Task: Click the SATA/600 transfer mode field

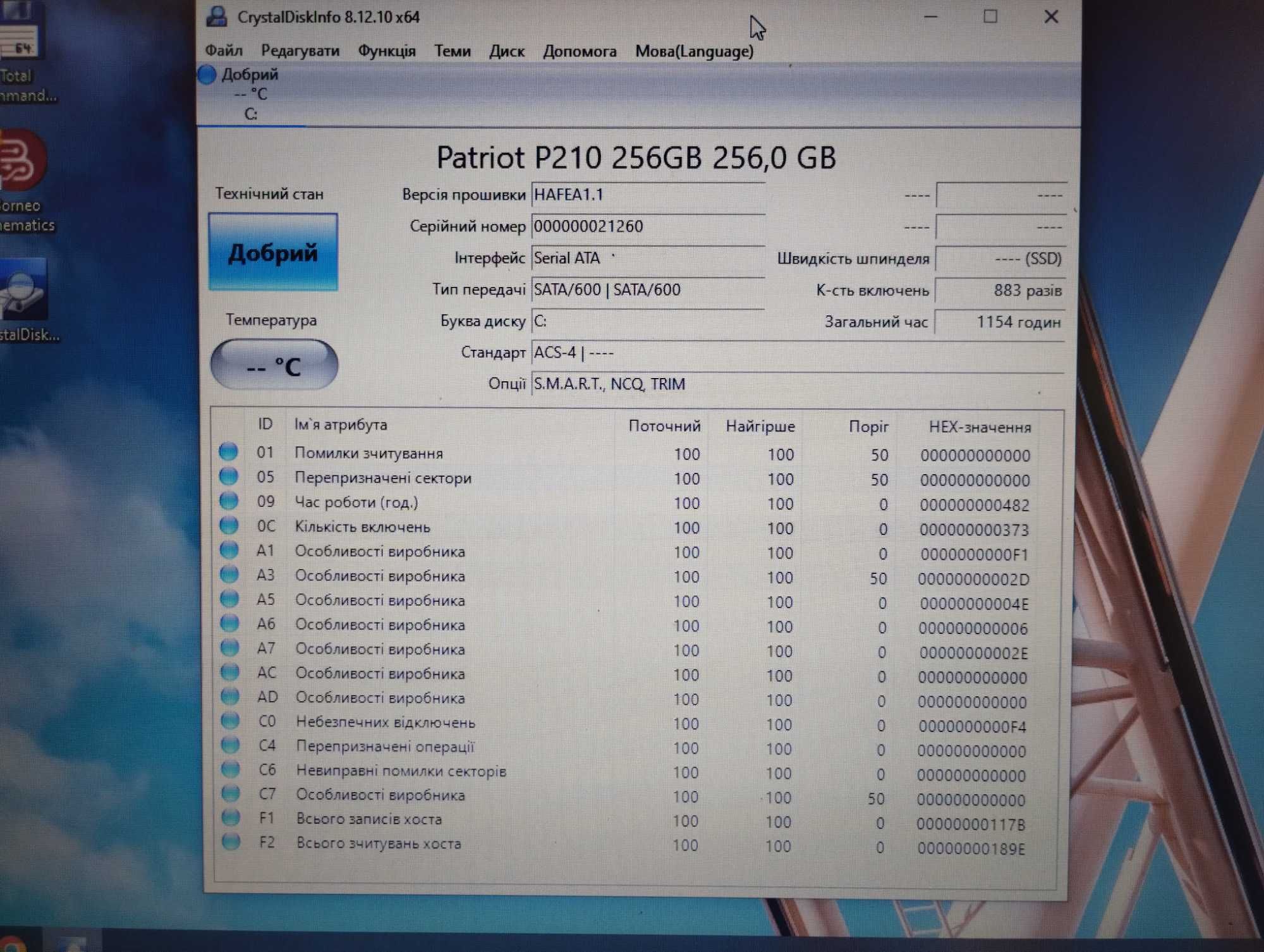Action: pos(648,290)
